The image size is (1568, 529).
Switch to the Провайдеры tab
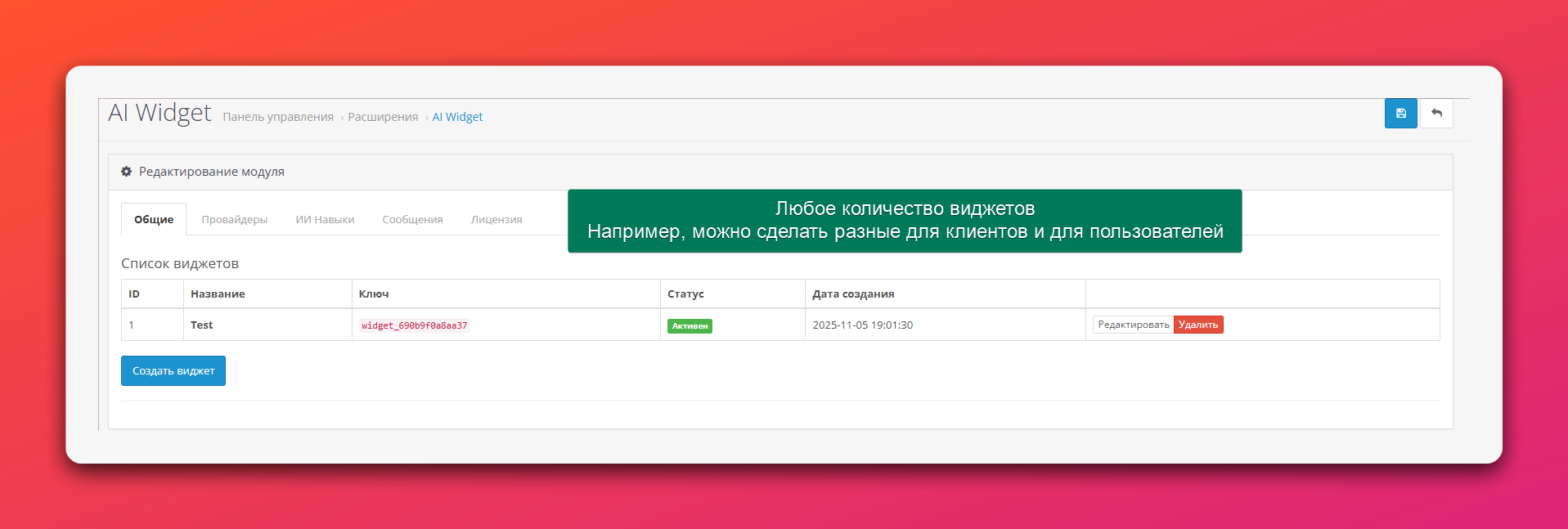pyautogui.click(x=234, y=219)
